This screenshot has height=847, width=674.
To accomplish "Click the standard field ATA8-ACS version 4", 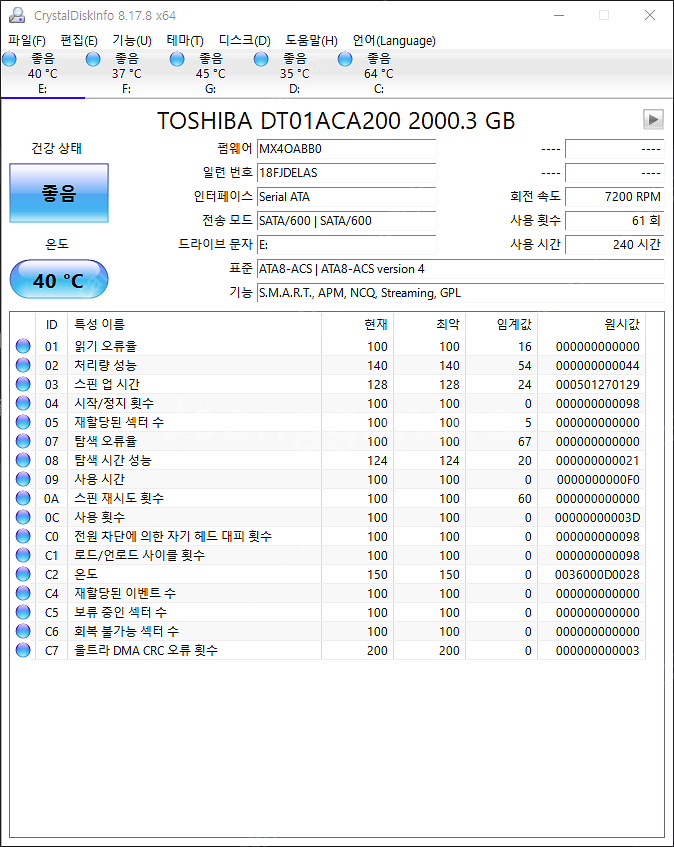I will point(460,268).
